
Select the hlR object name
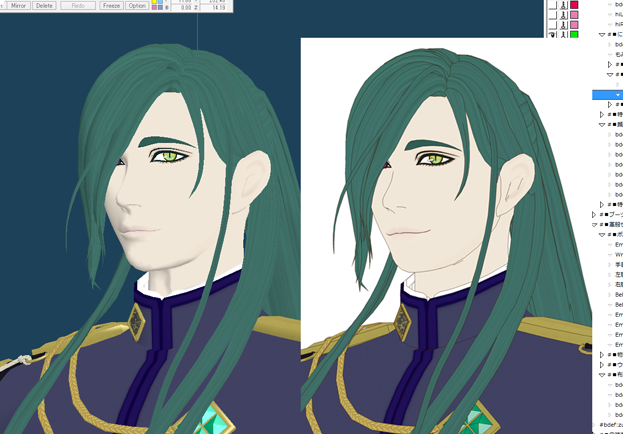pyautogui.click(x=618, y=25)
